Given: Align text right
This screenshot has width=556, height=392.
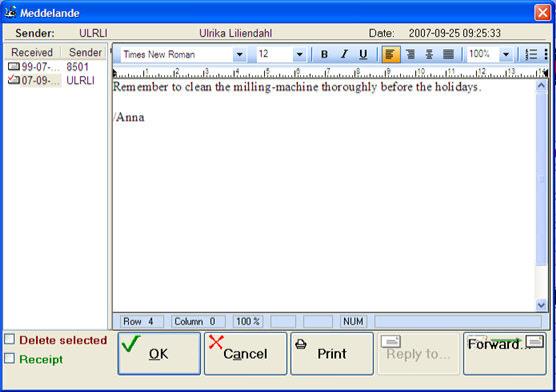Looking at the screenshot, I should (x=410, y=54).
